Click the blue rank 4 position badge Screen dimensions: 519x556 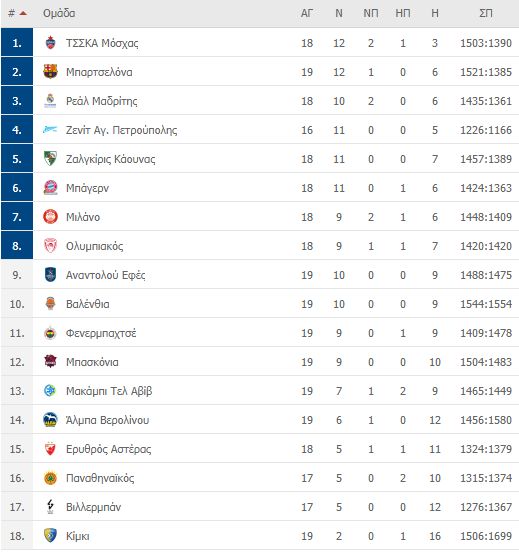[17, 130]
